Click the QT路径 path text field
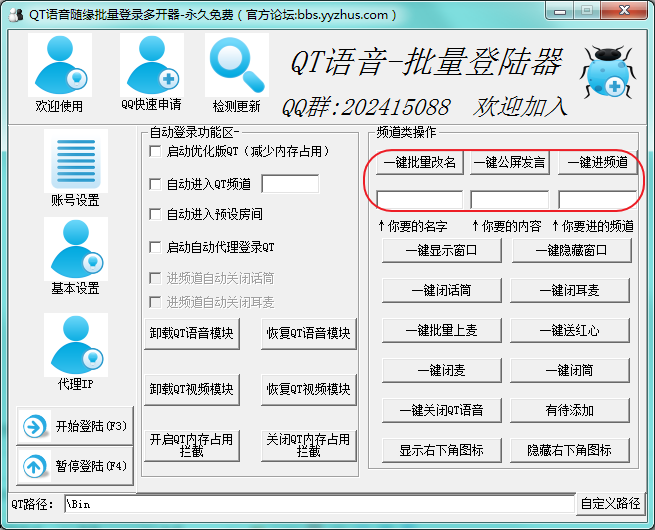 point(320,504)
